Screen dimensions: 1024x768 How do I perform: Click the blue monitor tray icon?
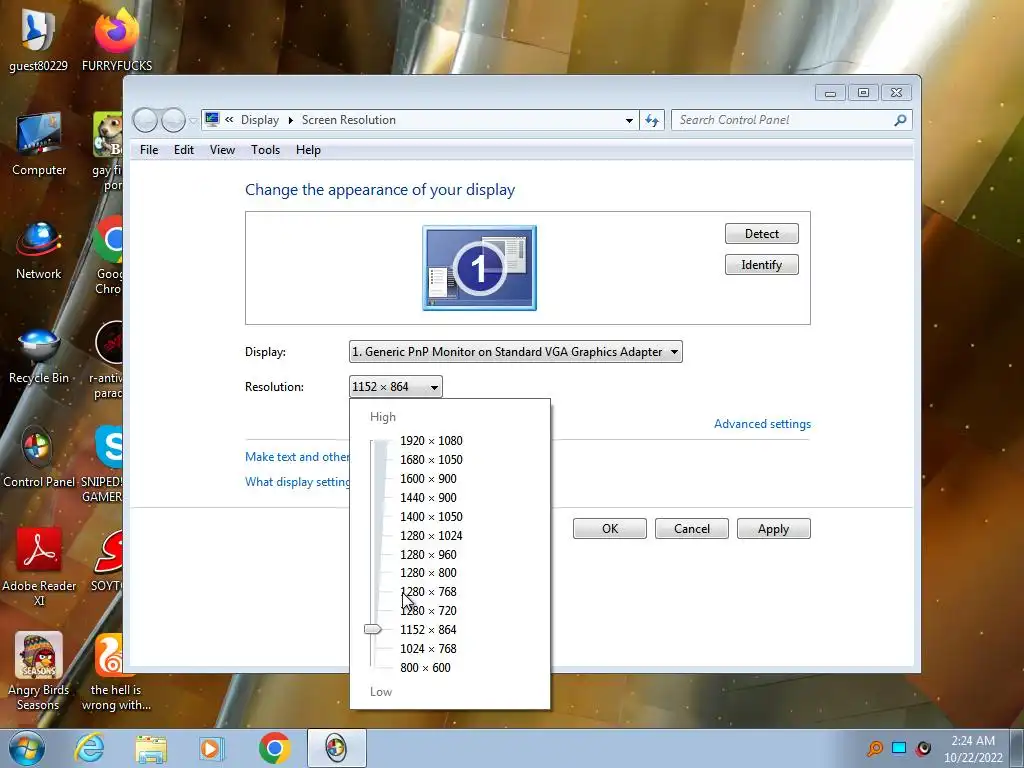click(x=899, y=748)
